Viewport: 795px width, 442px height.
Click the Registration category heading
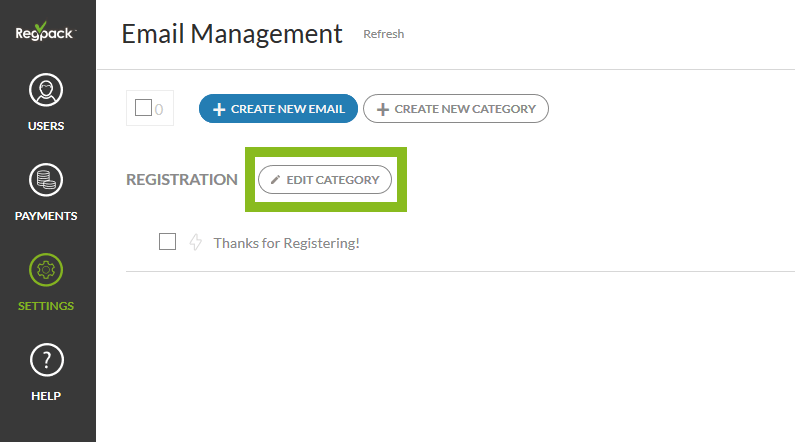[x=182, y=180]
